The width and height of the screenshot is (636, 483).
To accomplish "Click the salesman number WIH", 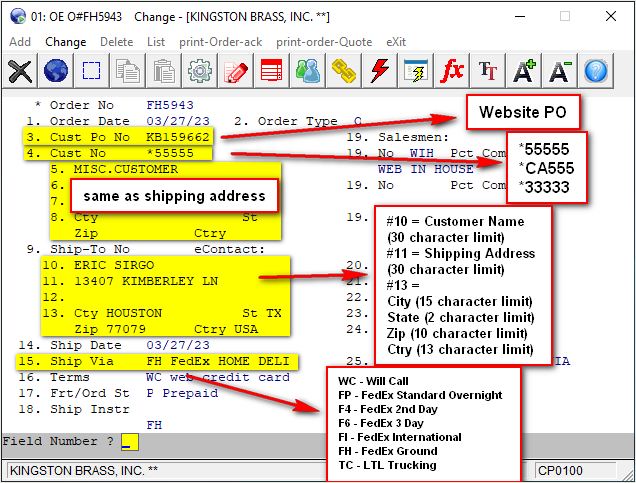I will (x=421, y=153).
